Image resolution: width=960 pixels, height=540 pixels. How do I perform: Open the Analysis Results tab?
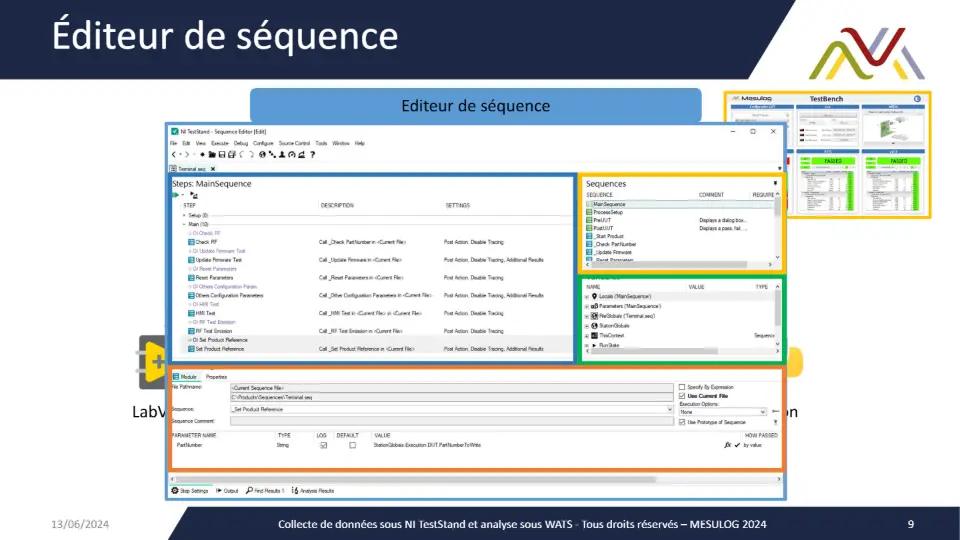[x=313, y=491]
